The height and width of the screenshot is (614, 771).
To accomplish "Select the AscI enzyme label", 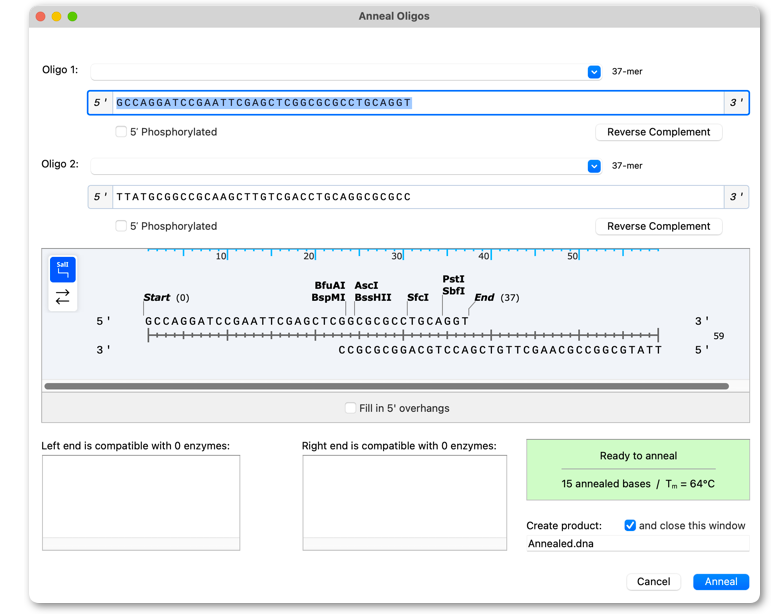I will 366,286.
